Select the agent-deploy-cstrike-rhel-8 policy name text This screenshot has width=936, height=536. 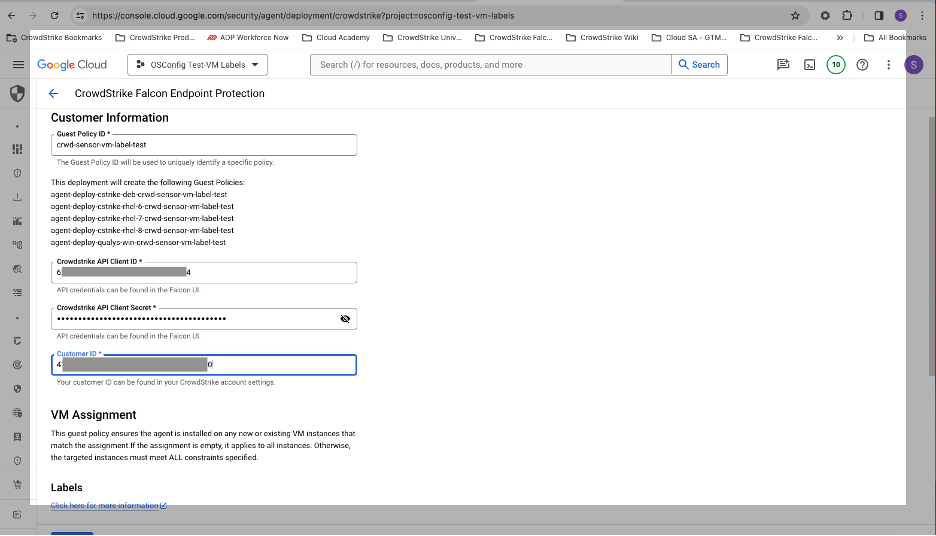tap(142, 230)
